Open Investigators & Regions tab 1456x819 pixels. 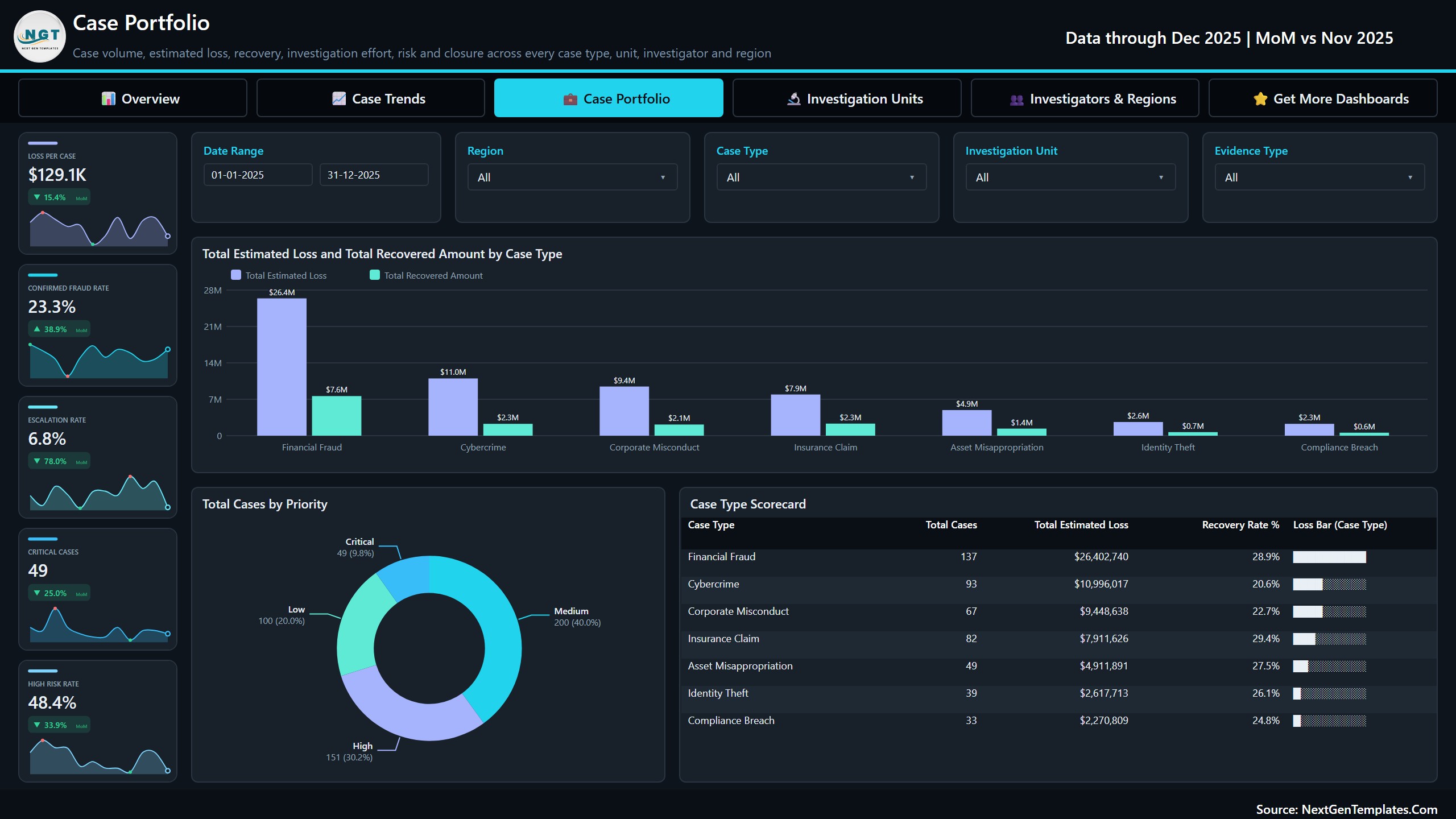pyautogui.click(x=1085, y=98)
